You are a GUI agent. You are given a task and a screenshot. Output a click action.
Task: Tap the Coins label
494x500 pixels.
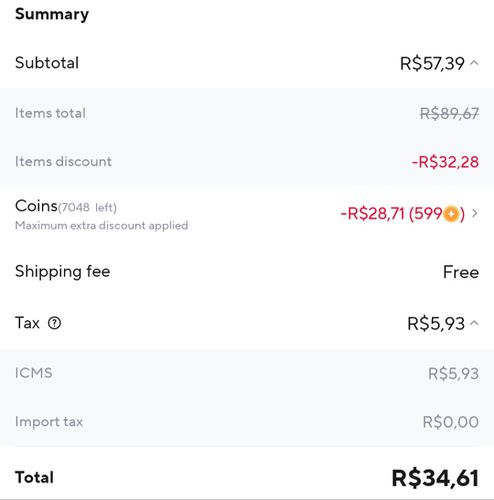36,206
